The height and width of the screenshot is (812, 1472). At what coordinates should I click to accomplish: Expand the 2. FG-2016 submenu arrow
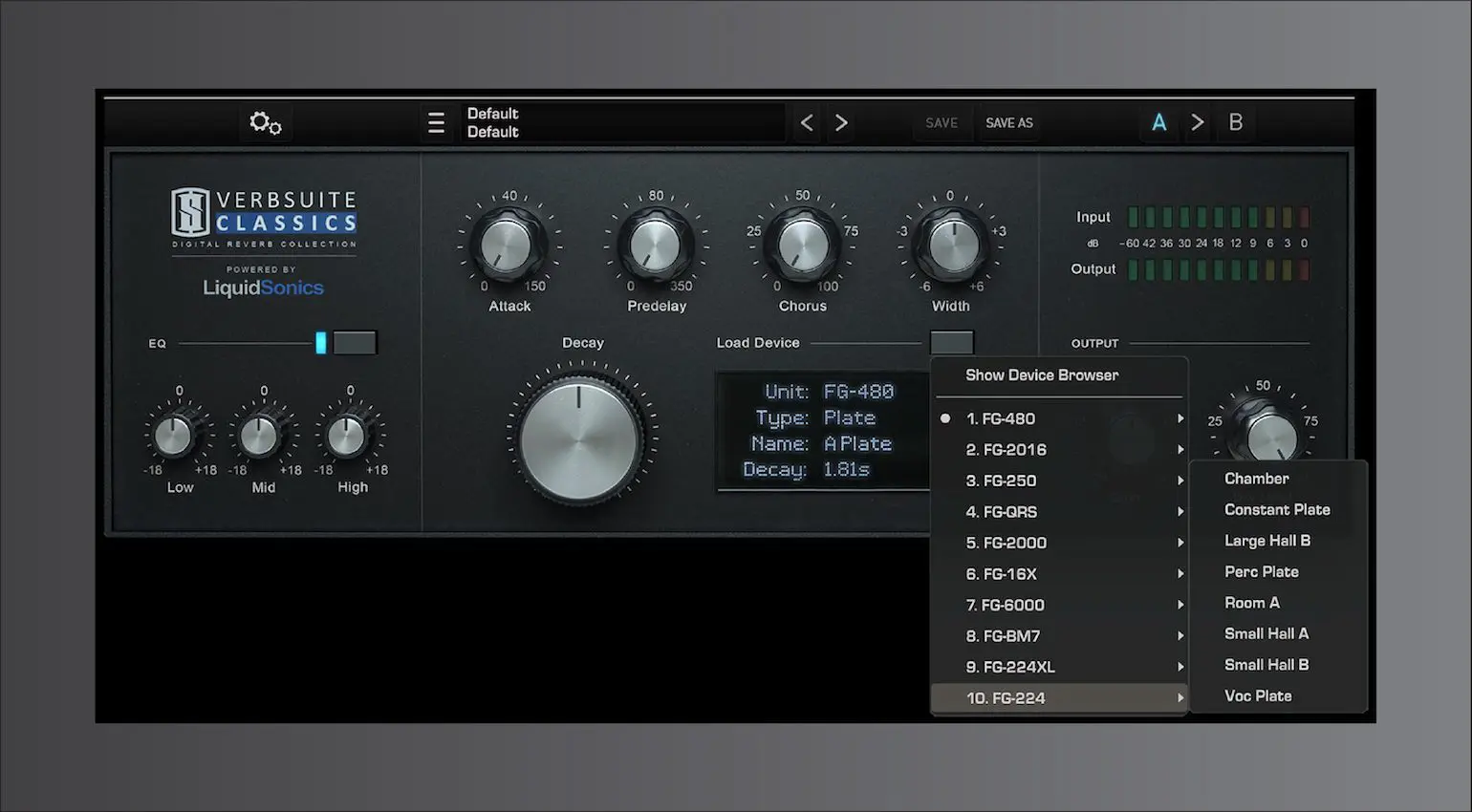[x=1180, y=449]
